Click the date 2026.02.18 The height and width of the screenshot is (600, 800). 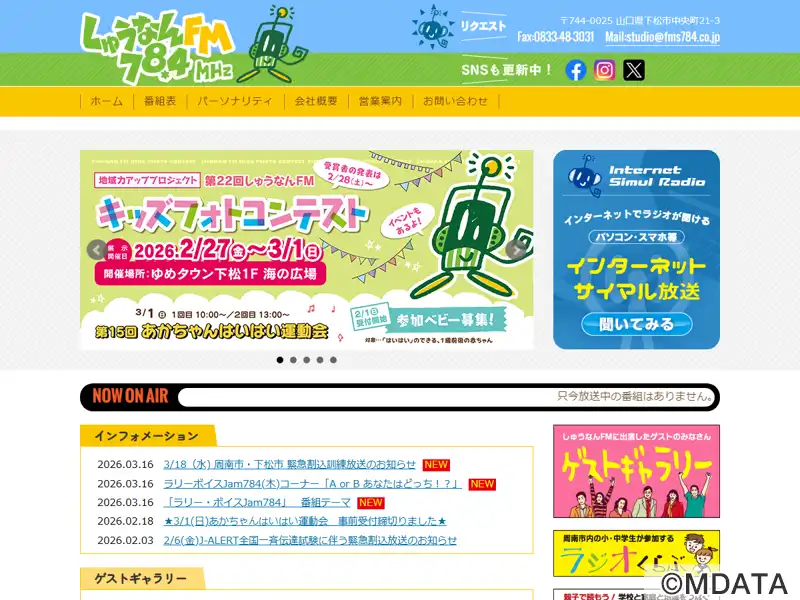coord(126,521)
